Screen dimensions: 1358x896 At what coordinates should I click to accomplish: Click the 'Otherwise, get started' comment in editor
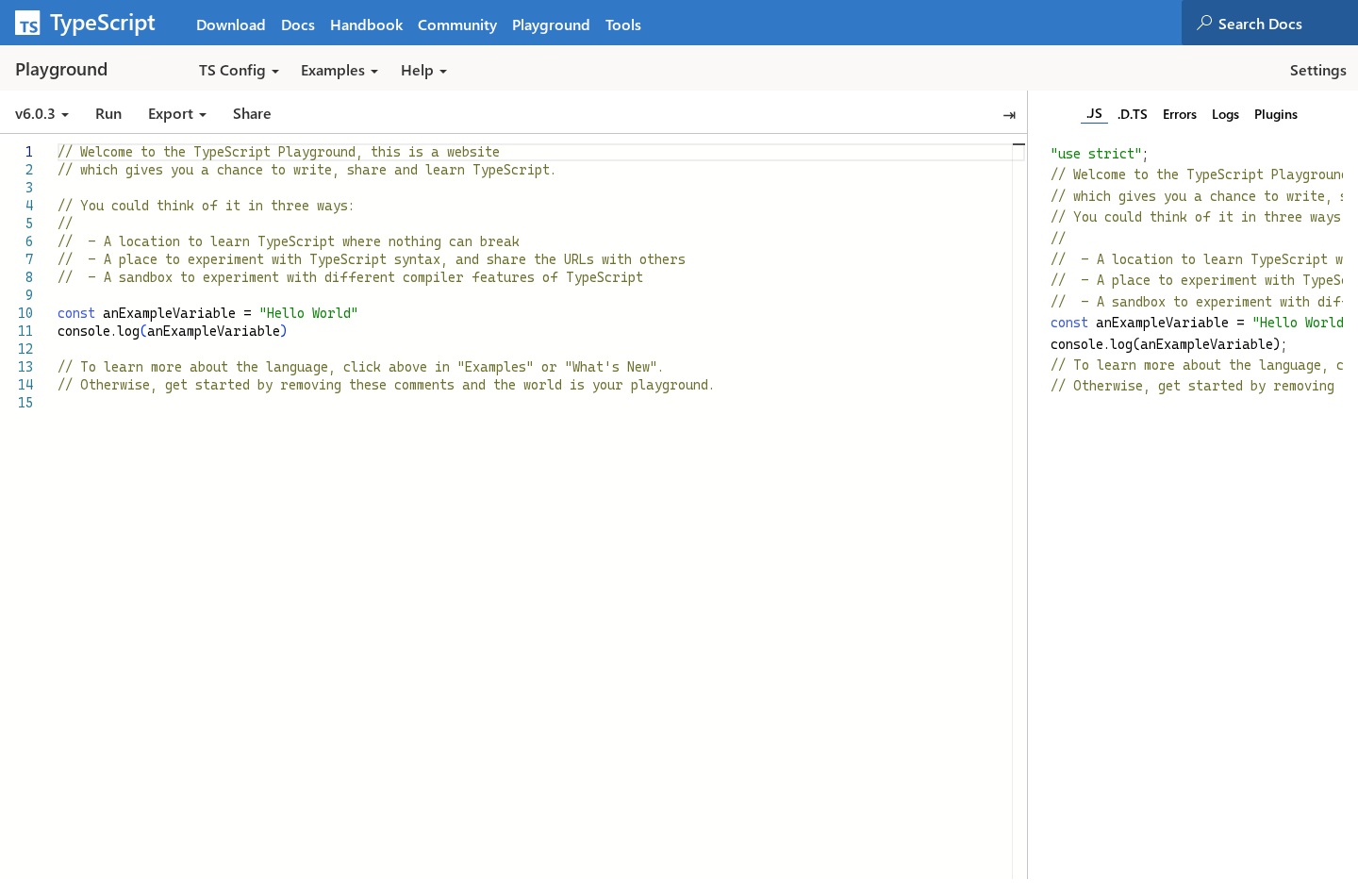[x=386, y=385]
